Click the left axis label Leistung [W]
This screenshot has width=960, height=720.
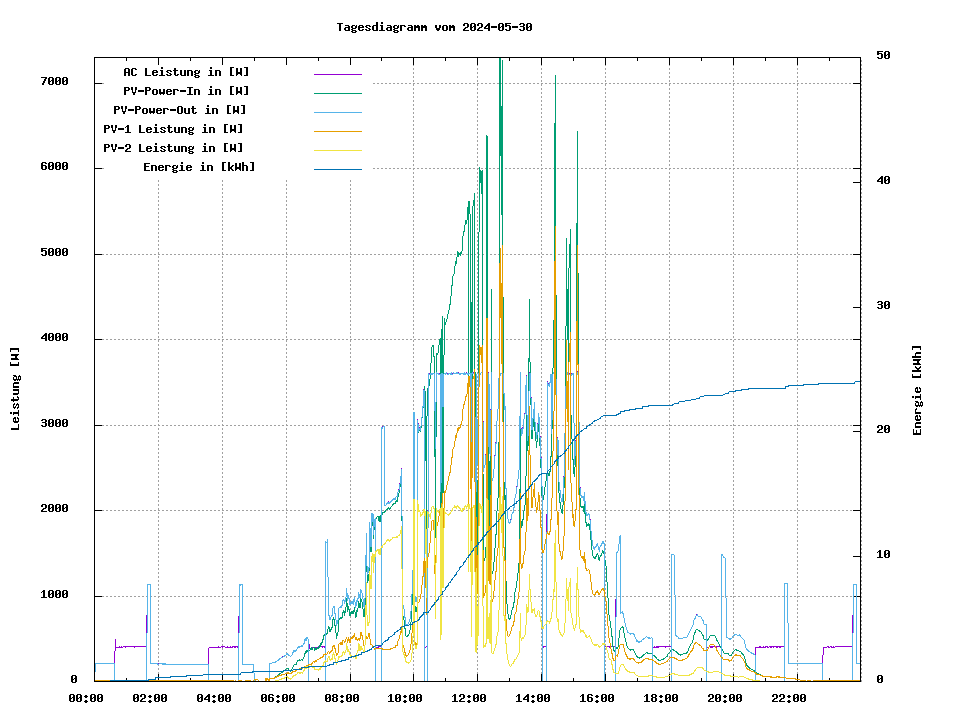point(16,389)
